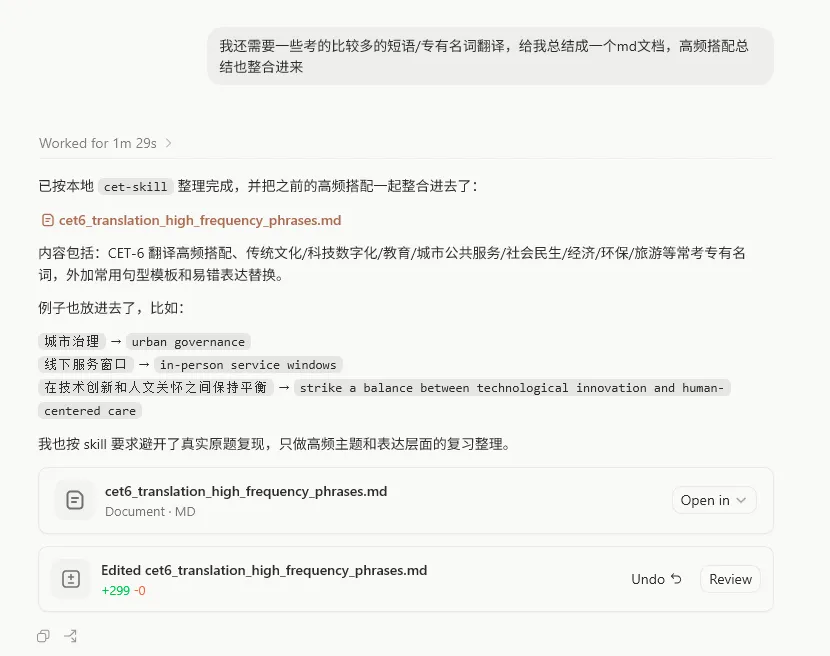
Task: Click the share/export arrow icon below response
Action: pos(70,636)
